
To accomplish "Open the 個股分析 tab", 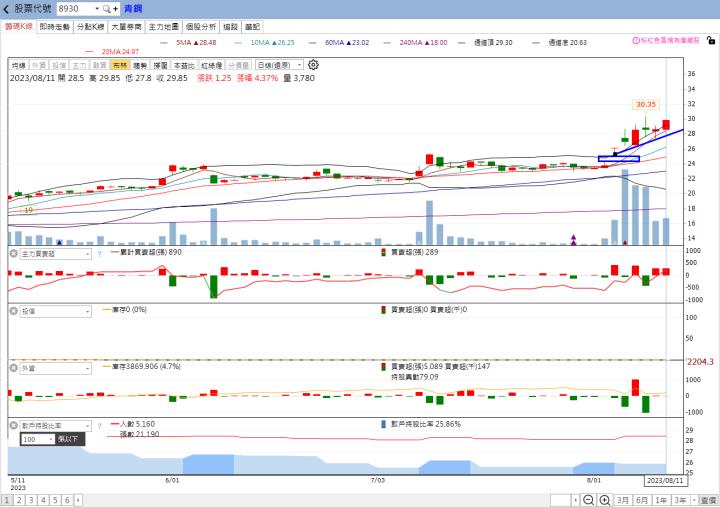I will (x=200, y=27).
